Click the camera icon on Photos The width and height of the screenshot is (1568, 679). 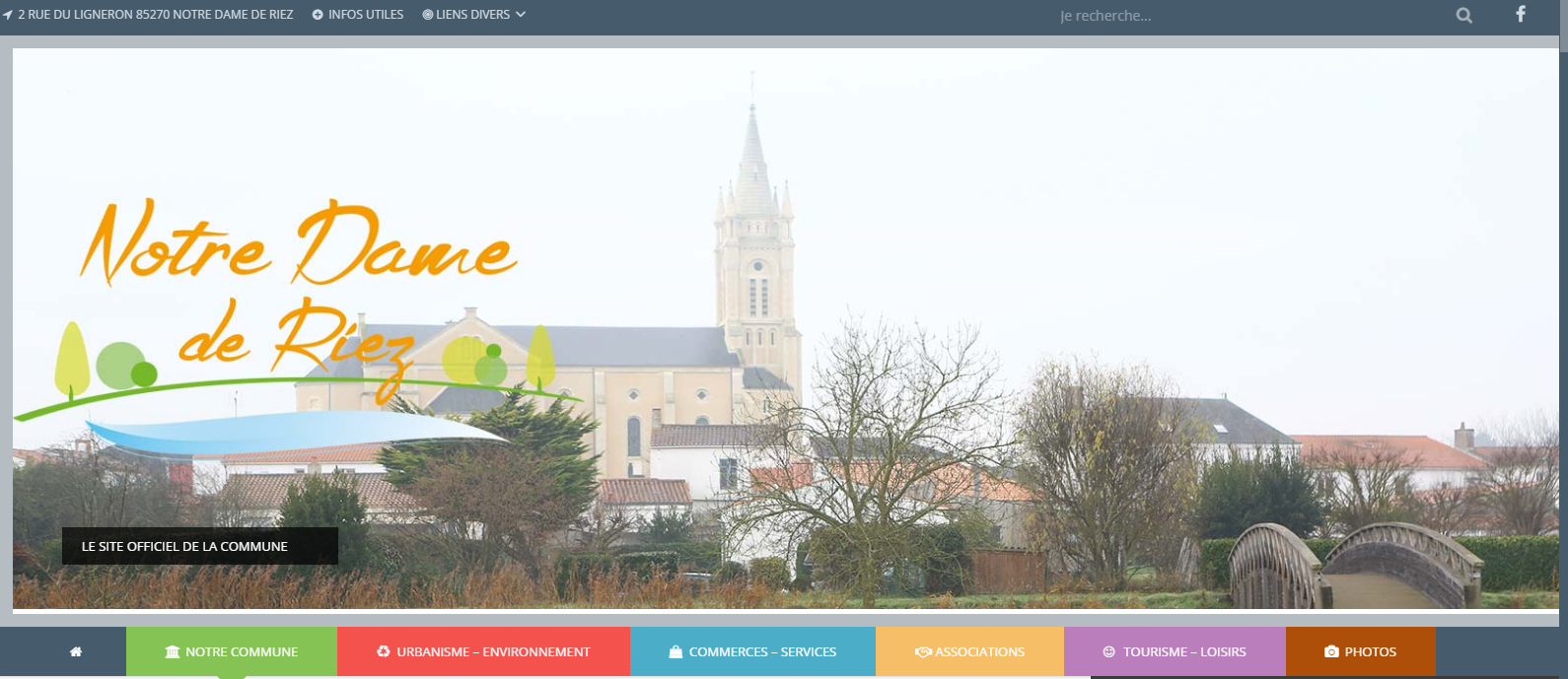coord(1331,651)
